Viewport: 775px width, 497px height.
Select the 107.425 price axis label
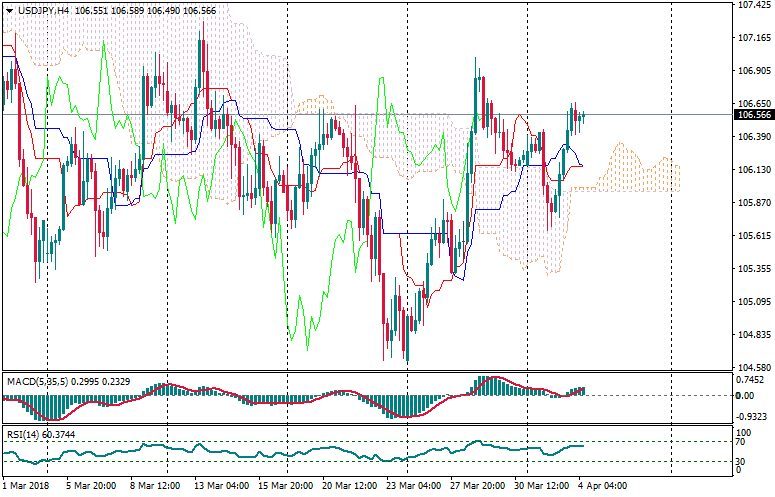[753, 5]
